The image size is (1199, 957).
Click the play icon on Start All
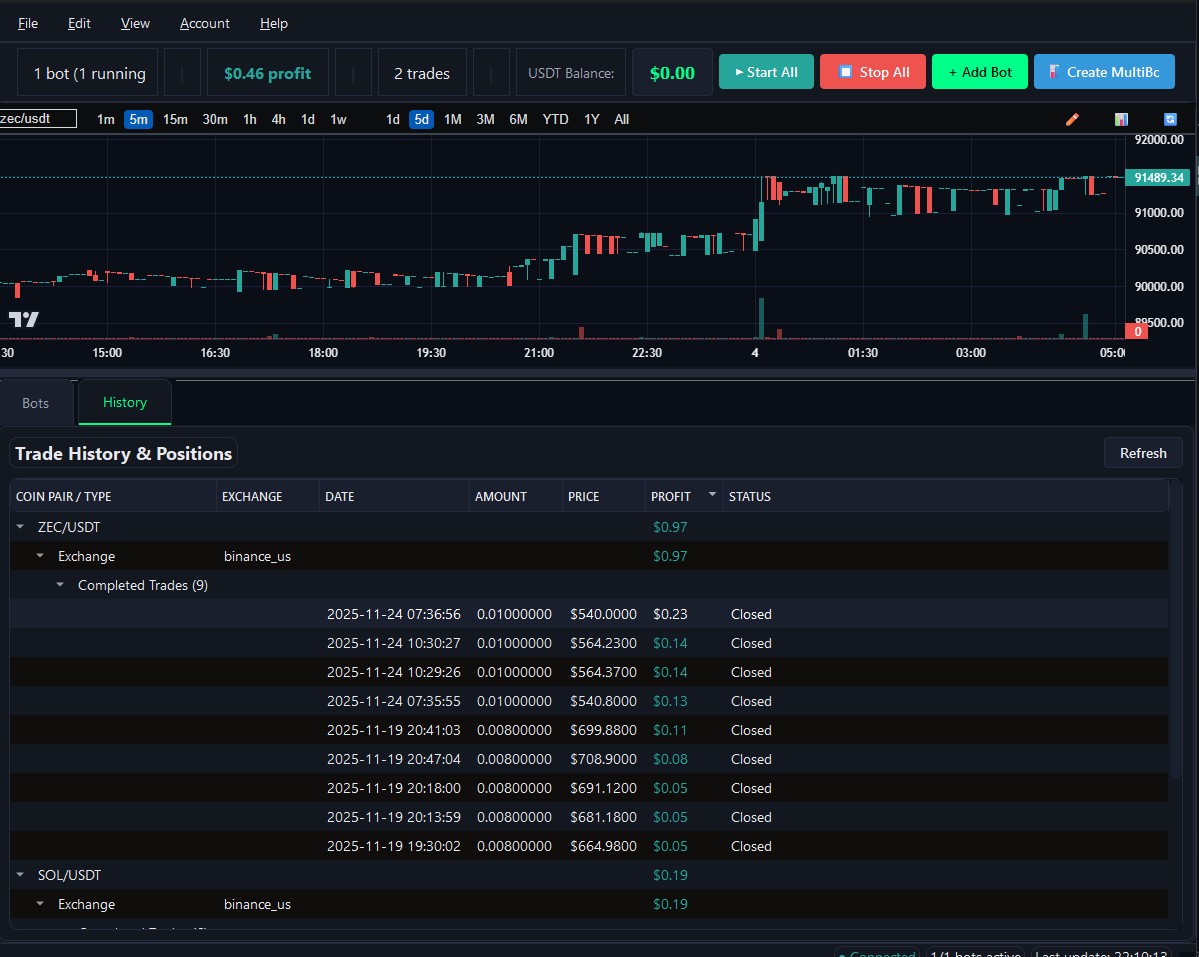739,72
